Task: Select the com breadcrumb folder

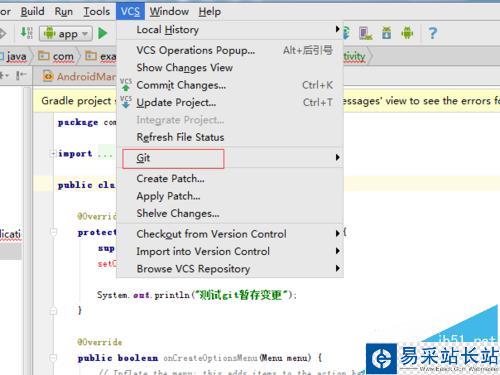Action: tap(56, 56)
